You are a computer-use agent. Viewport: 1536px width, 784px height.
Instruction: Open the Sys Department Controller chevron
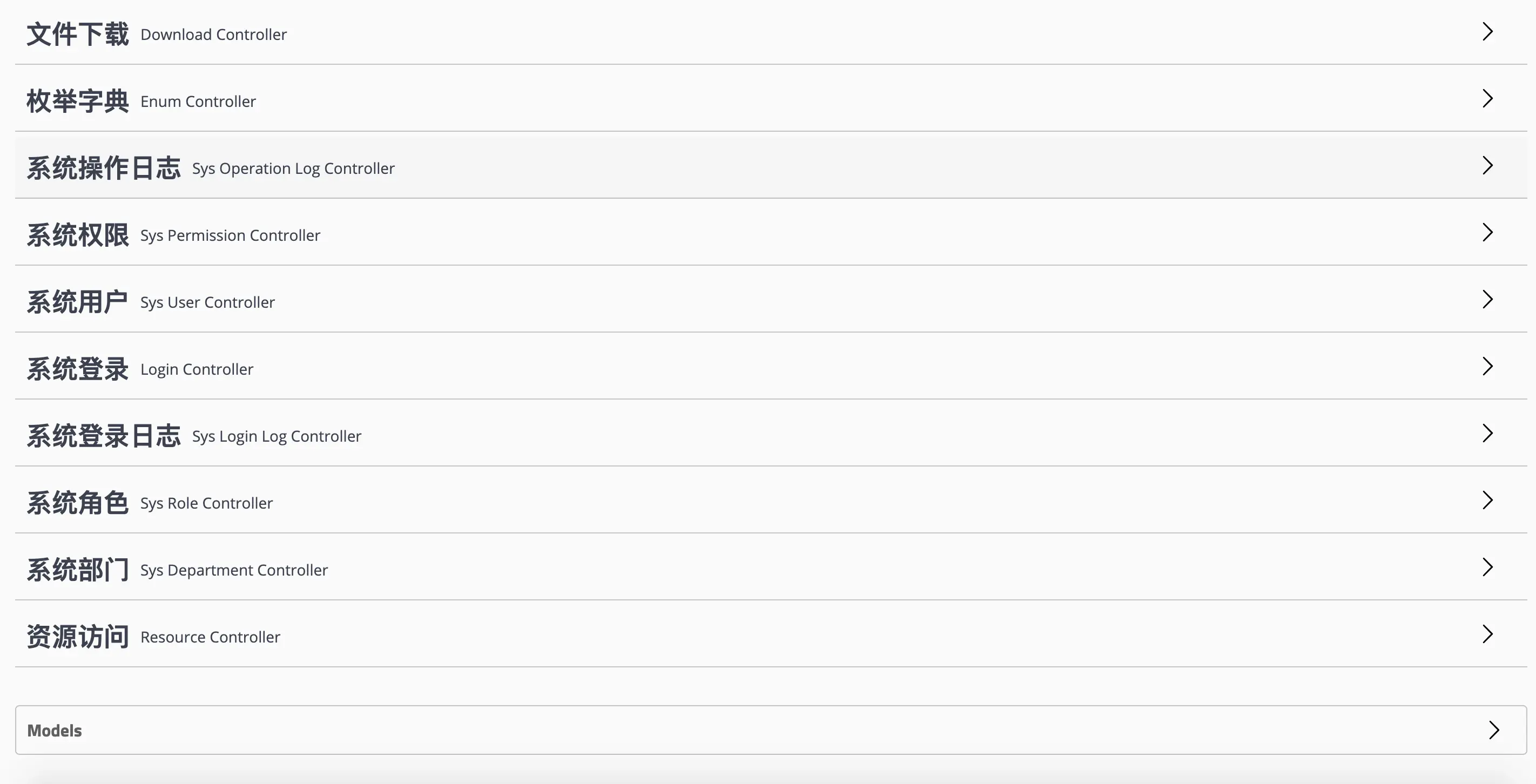pyautogui.click(x=1487, y=567)
